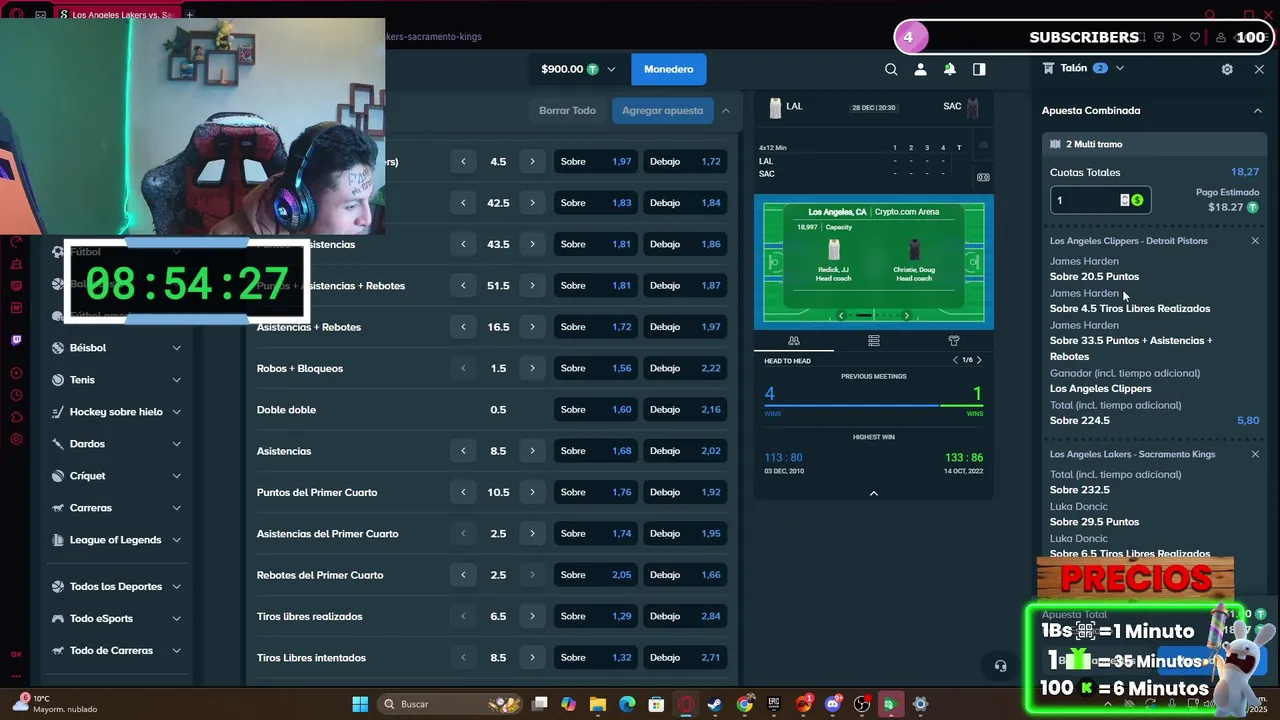Select the jersey lineup tab icon
Screen dimensions: 1280x720
[954, 341]
